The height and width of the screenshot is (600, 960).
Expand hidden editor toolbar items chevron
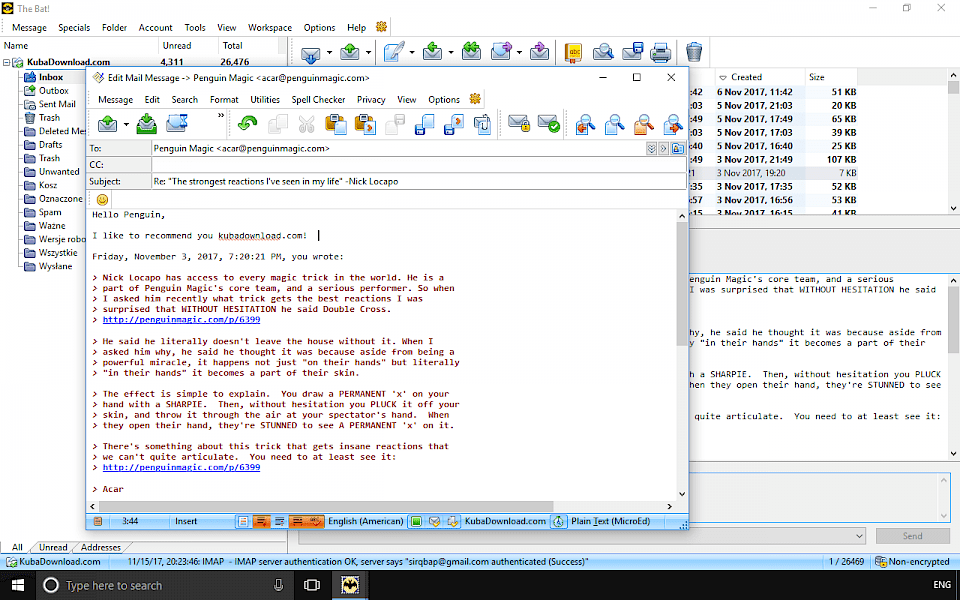tap(221, 116)
